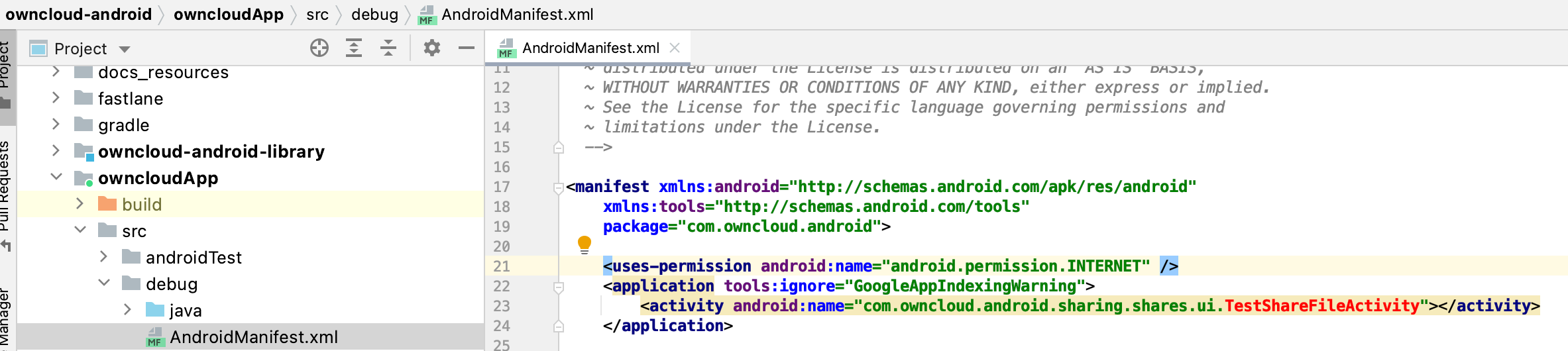The width and height of the screenshot is (1568, 351).
Task: Select the src tree row
Action: pyautogui.click(x=251, y=230)
